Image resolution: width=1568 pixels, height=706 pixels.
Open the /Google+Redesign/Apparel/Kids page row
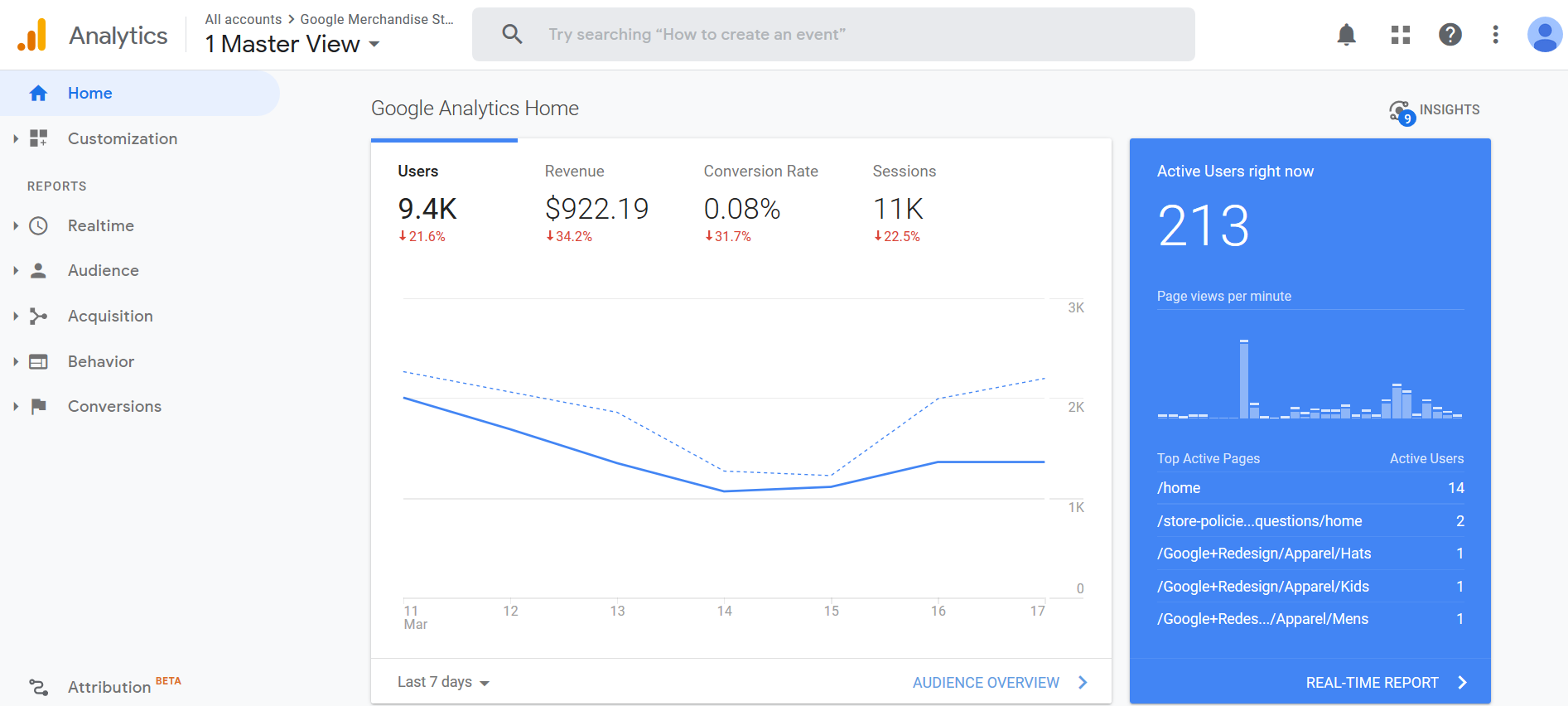[1310, 586]
